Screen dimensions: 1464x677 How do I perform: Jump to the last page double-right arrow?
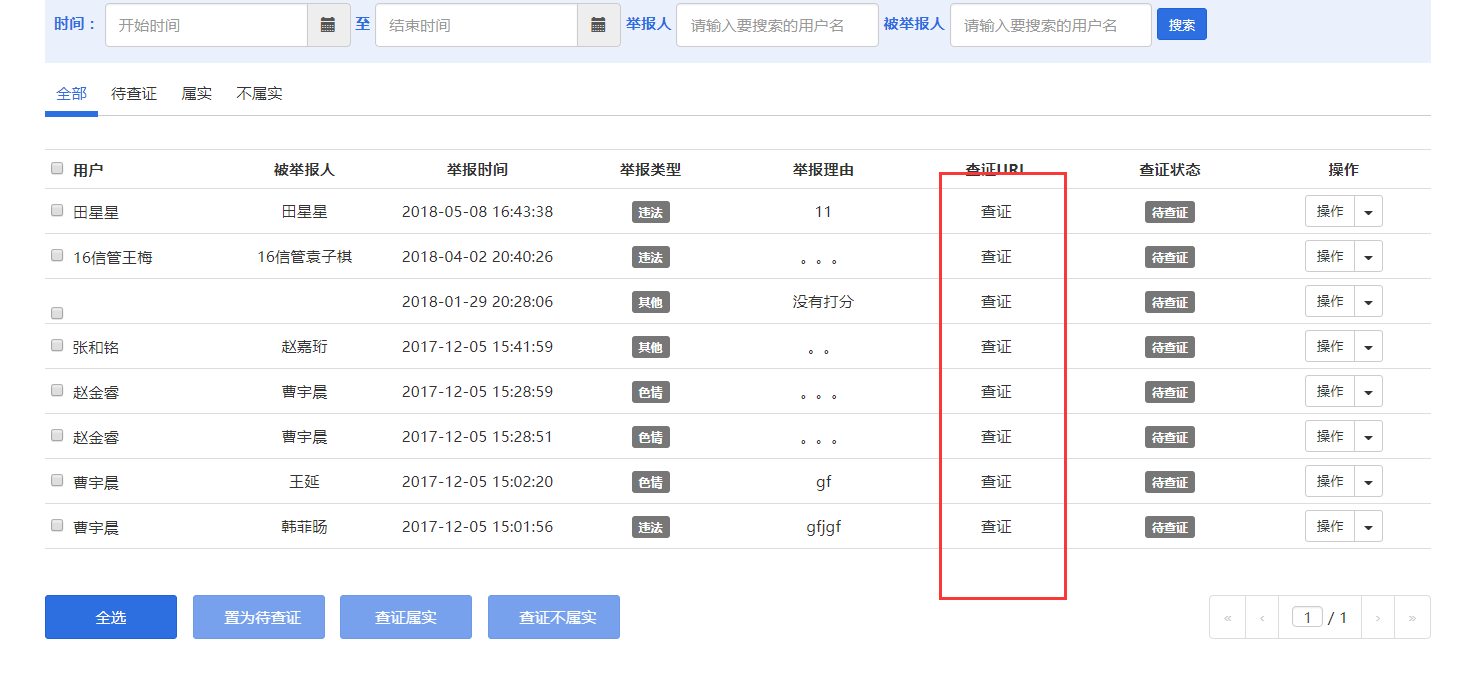1412,618
